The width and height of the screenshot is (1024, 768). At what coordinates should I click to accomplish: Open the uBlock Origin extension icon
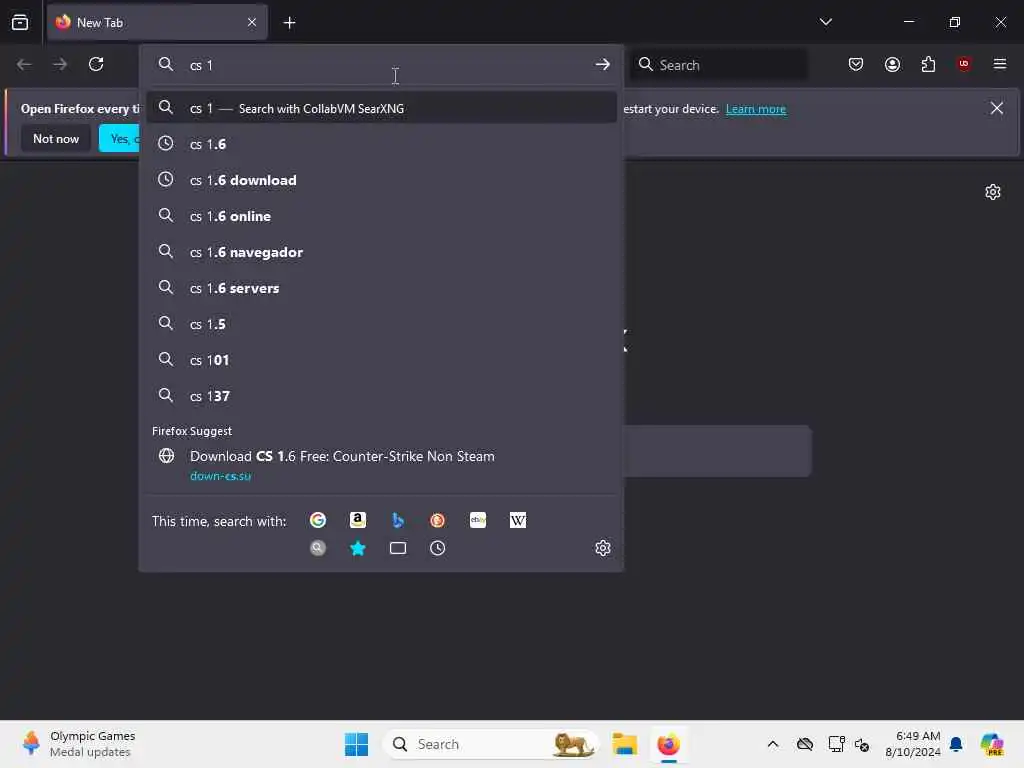coord(964,64)
